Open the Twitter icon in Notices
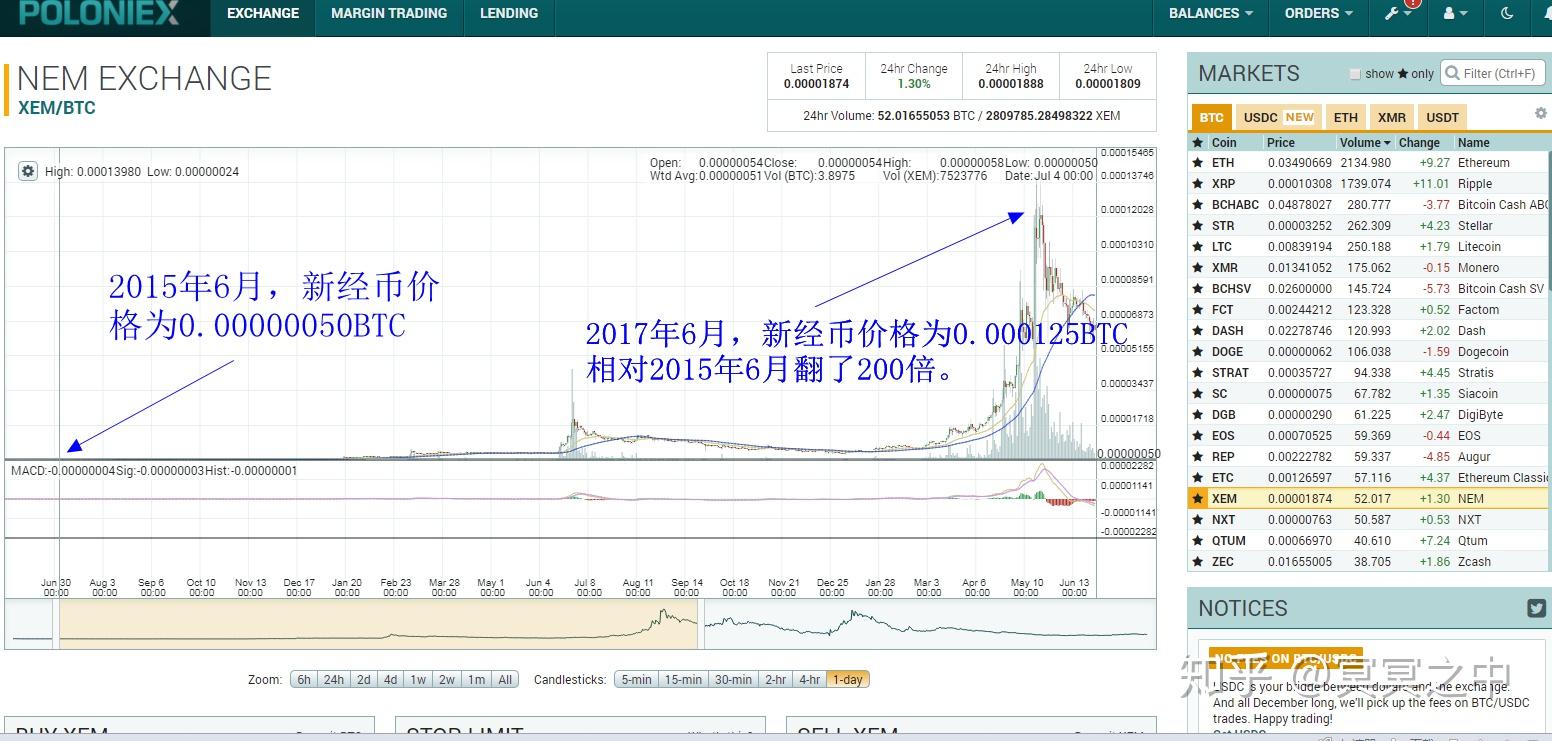Image resolution: width=1552 pixels, height=741 pixels. coord(1536,608)
